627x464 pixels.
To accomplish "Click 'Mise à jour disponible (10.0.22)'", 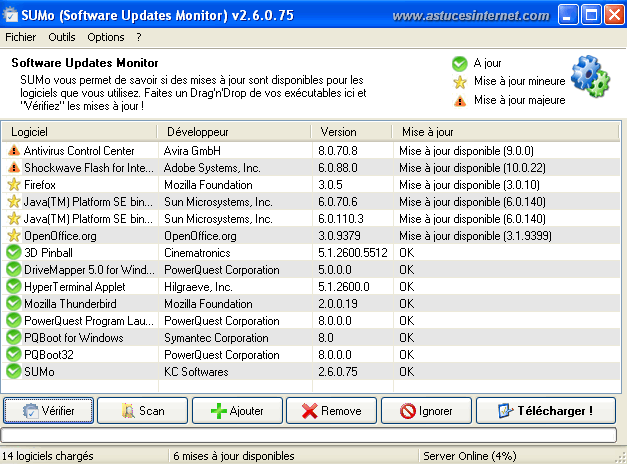I will coord(472,168).
